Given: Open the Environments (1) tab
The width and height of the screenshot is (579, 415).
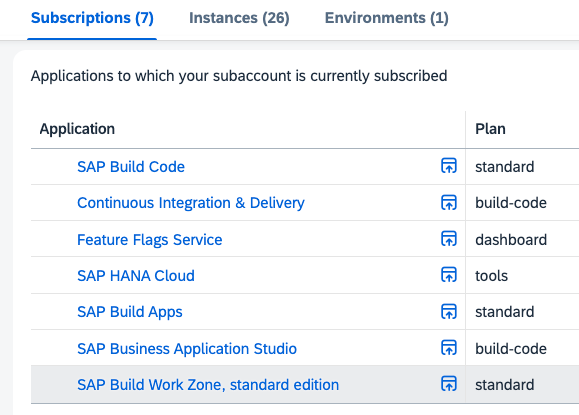Looking at the screenshot, I should (387, 18).
